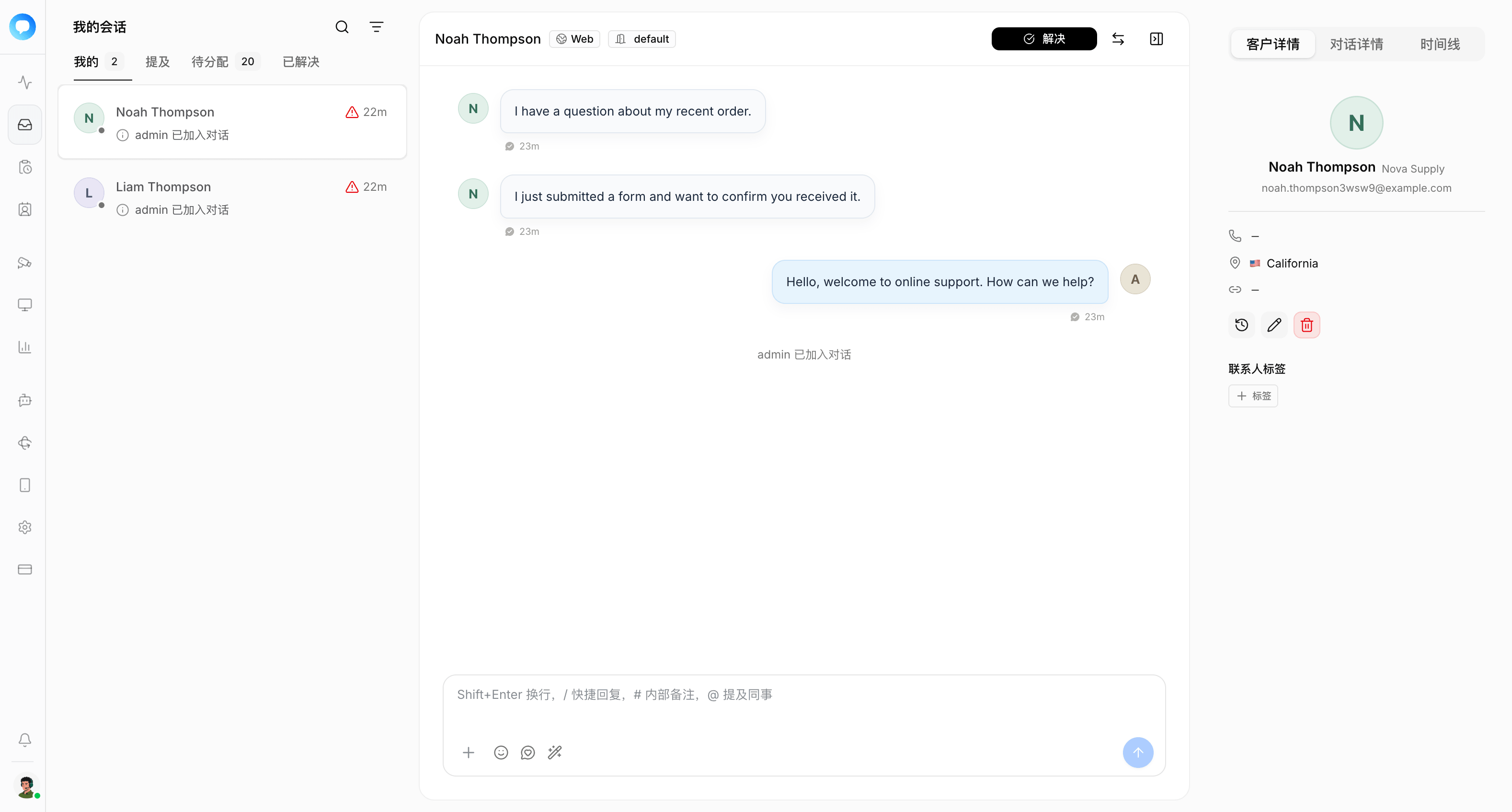Image resolution: width=1512 pixels, height=812 pixels.
Task: Open the emoji picker icon
Action: point(501,752)
